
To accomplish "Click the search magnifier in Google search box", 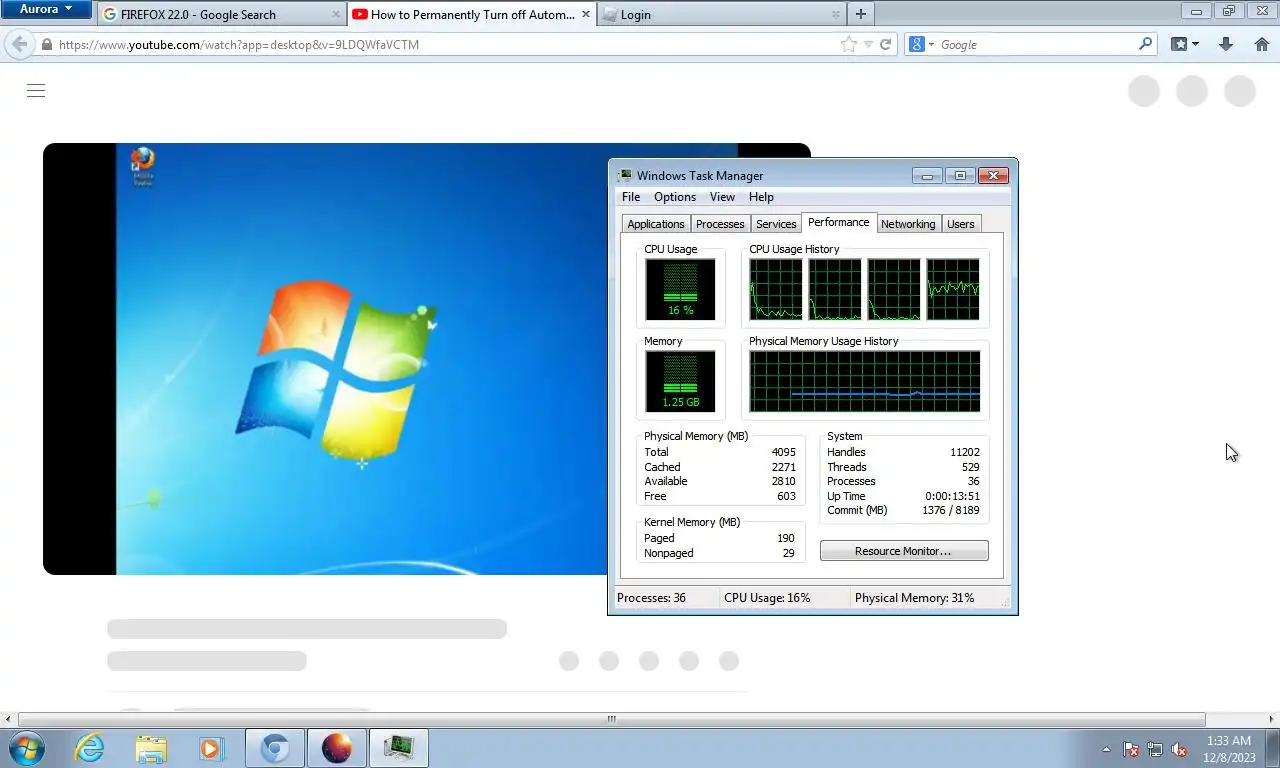I will pos(1146,44).
